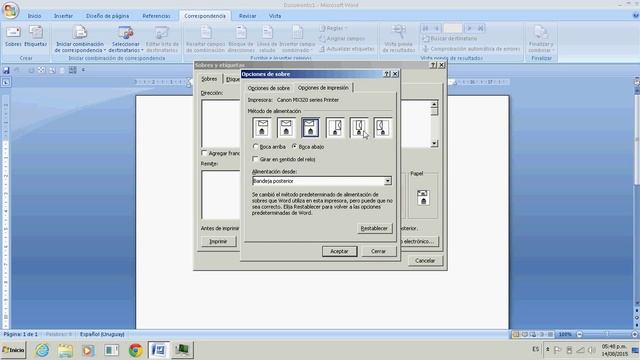Click the Dirección scrollbar up arrow

coord(434,104)
